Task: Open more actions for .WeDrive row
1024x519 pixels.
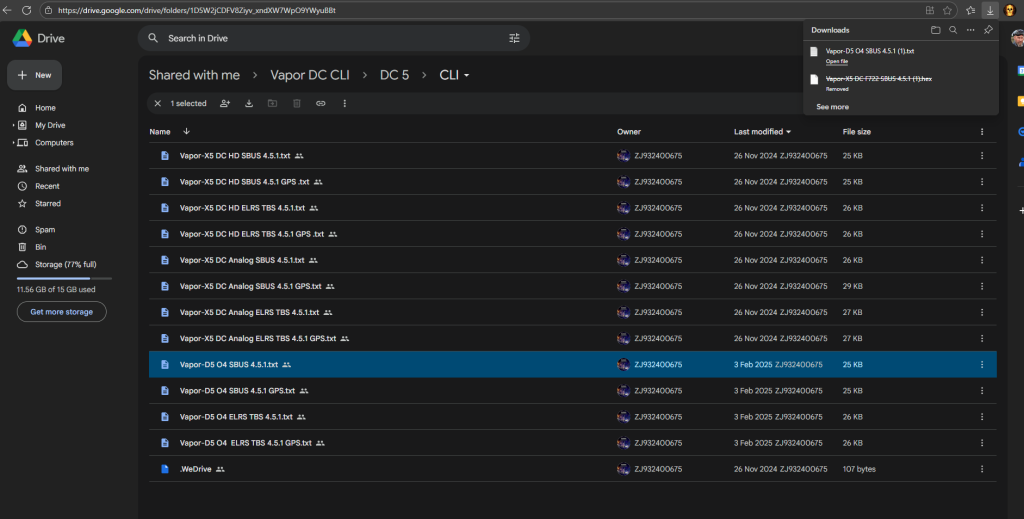Action: pyautogui.click(x=982, y=469)
